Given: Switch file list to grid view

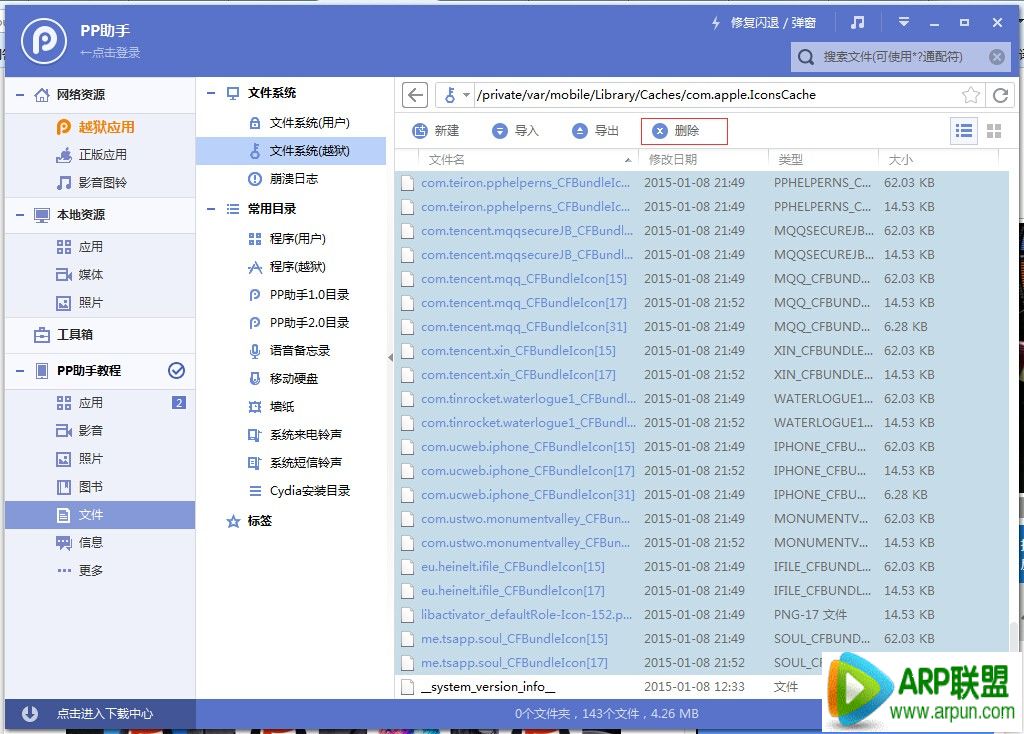Looking at the screenshot, I should pos(993,130).
